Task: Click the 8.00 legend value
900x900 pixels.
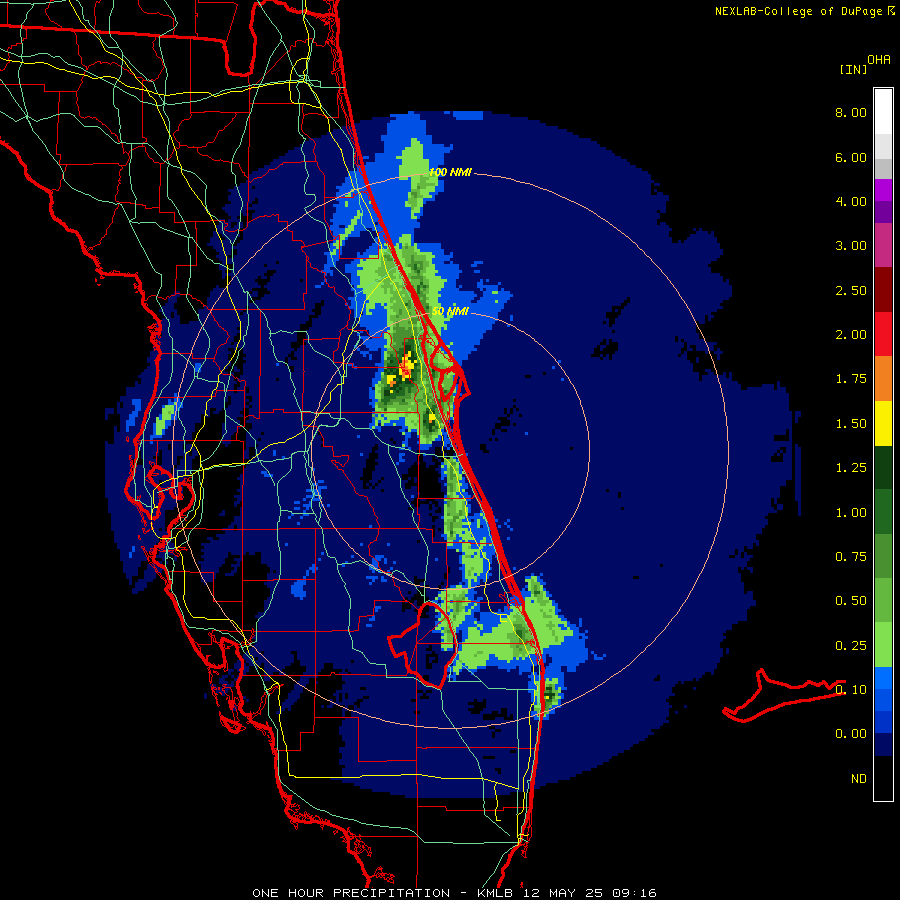Action: point(851,112)
